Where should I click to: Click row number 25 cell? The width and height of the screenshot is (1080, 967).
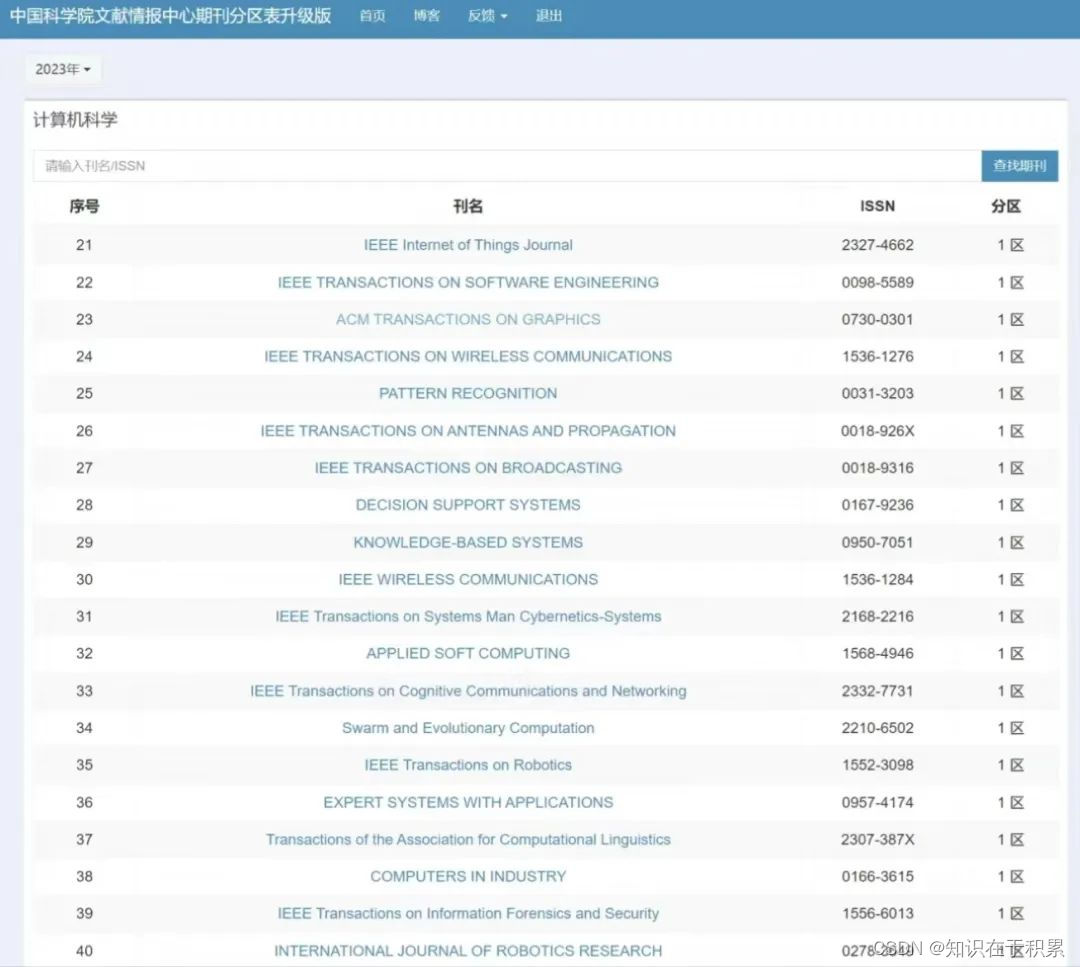pyautogui.click(x=84, y=393)
